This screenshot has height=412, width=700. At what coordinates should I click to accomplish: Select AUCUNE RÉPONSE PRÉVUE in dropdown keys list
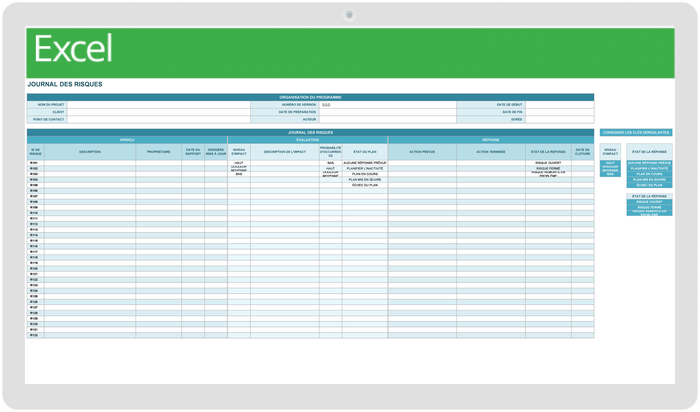coord(649,163)
